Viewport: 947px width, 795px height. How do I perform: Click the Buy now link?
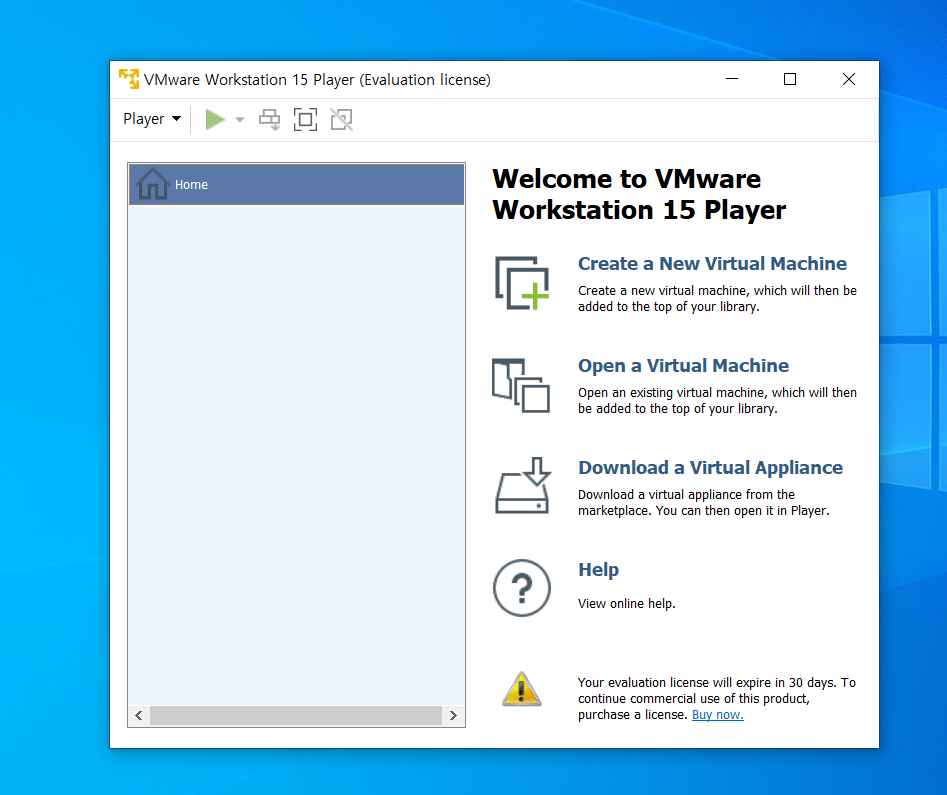coord(717,715)
